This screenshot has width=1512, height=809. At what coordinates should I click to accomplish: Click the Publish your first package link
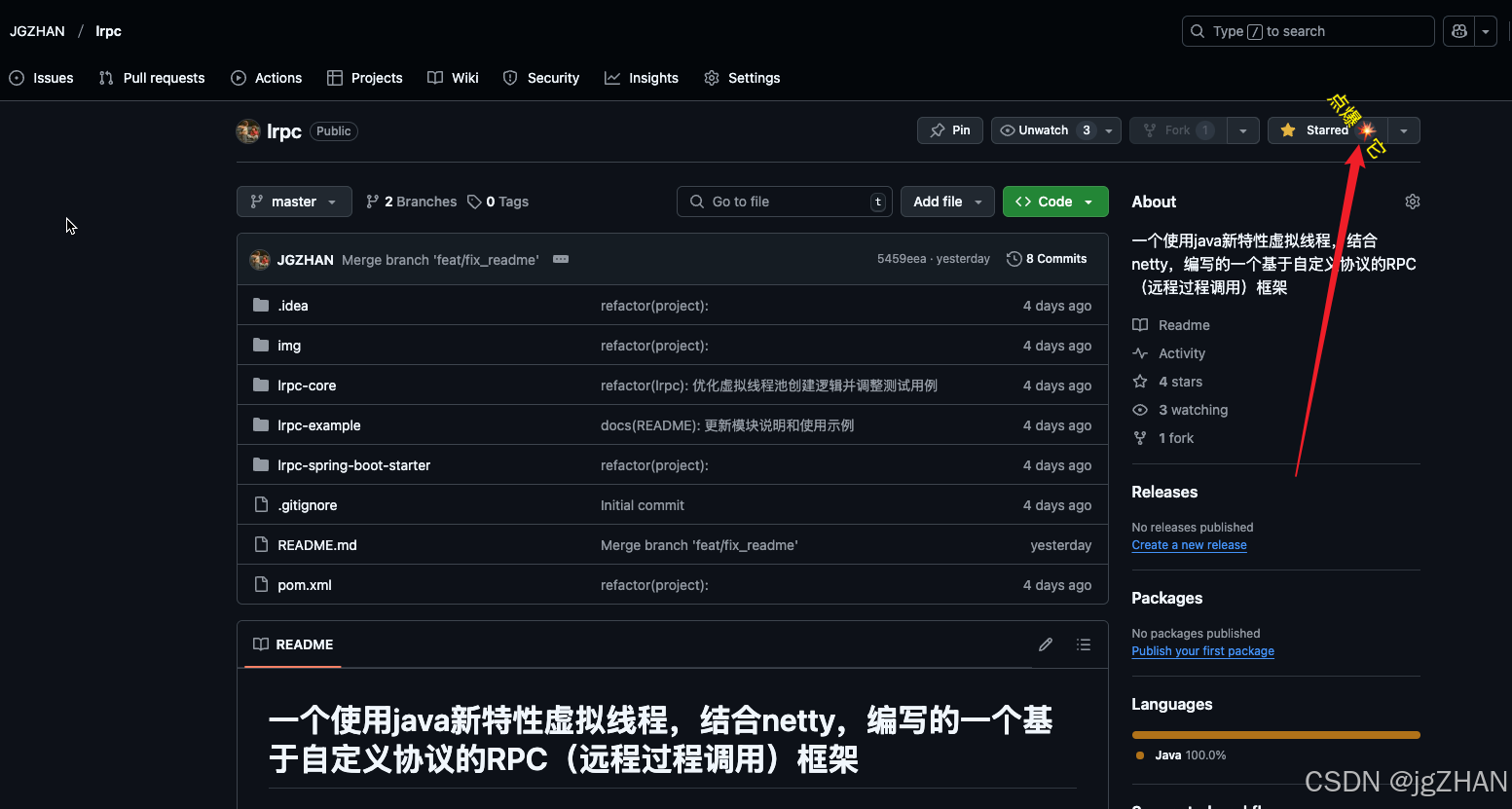pos(1202,651)
